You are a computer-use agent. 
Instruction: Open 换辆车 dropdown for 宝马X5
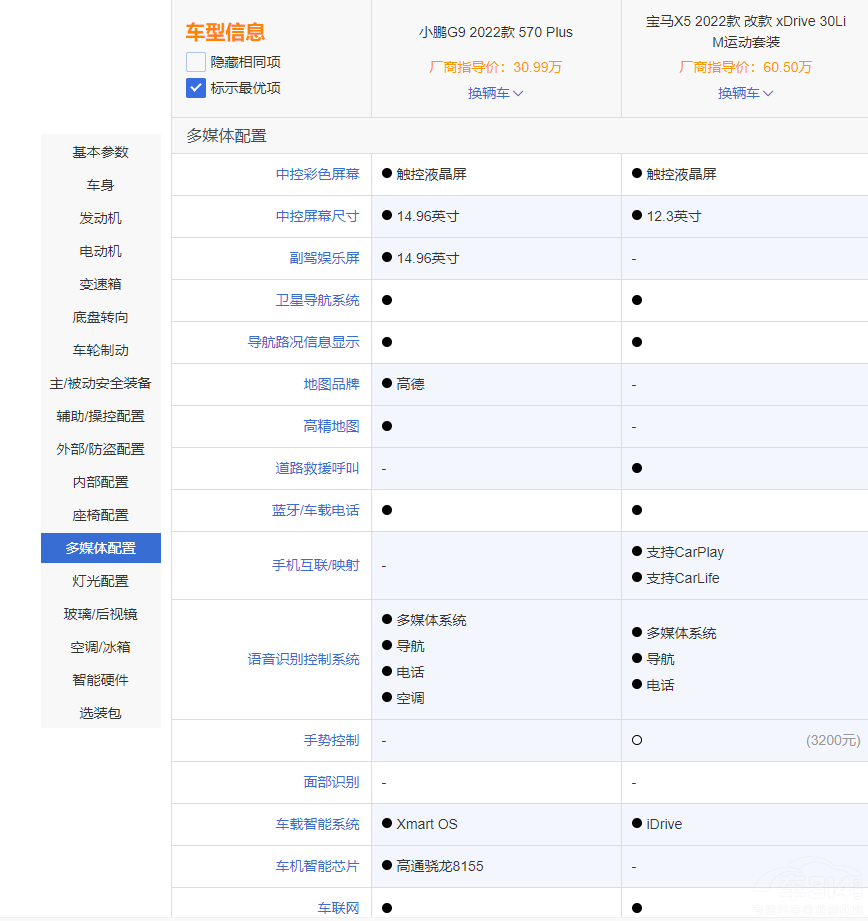coord(745,93)
